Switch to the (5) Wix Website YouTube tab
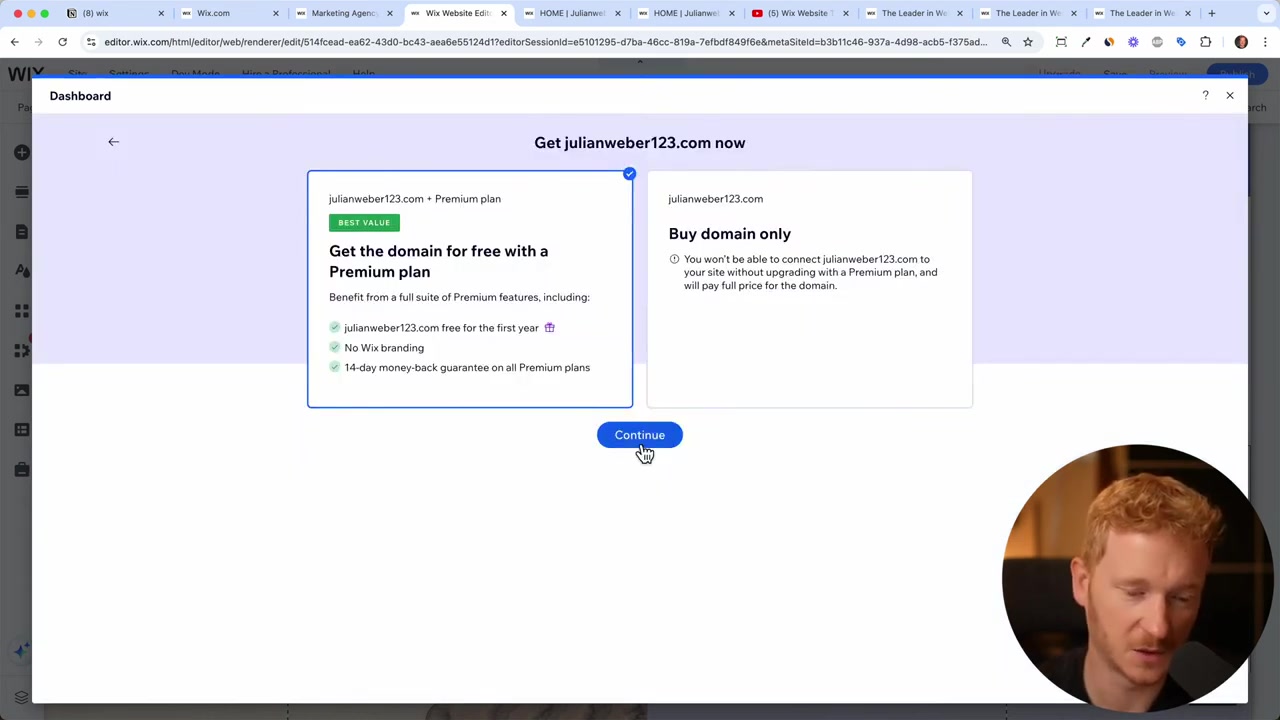This screenshot has height=720, width=1280. point(798,13)
